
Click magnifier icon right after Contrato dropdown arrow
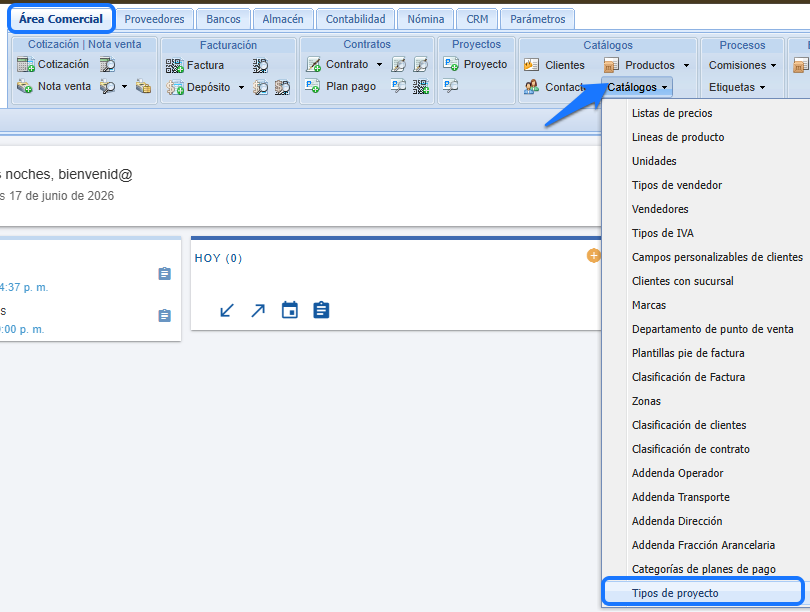398,65
